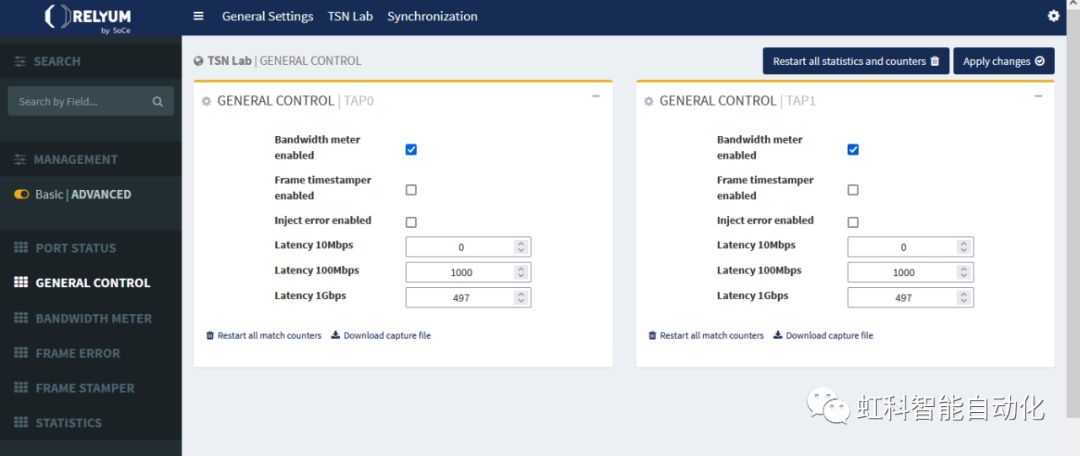Open FRAME ERROR sidebar section
Screen dimensions: 1080x456
[x=78, y=353]
